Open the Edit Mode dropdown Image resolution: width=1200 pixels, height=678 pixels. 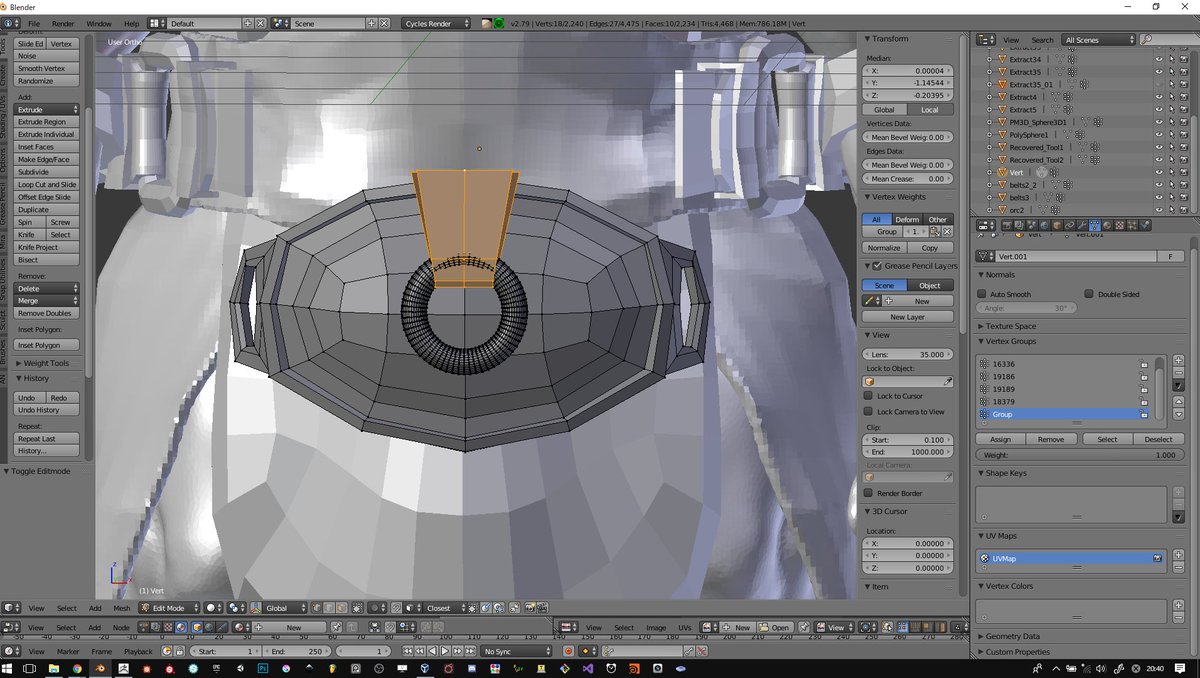click(x=170, y=607)
